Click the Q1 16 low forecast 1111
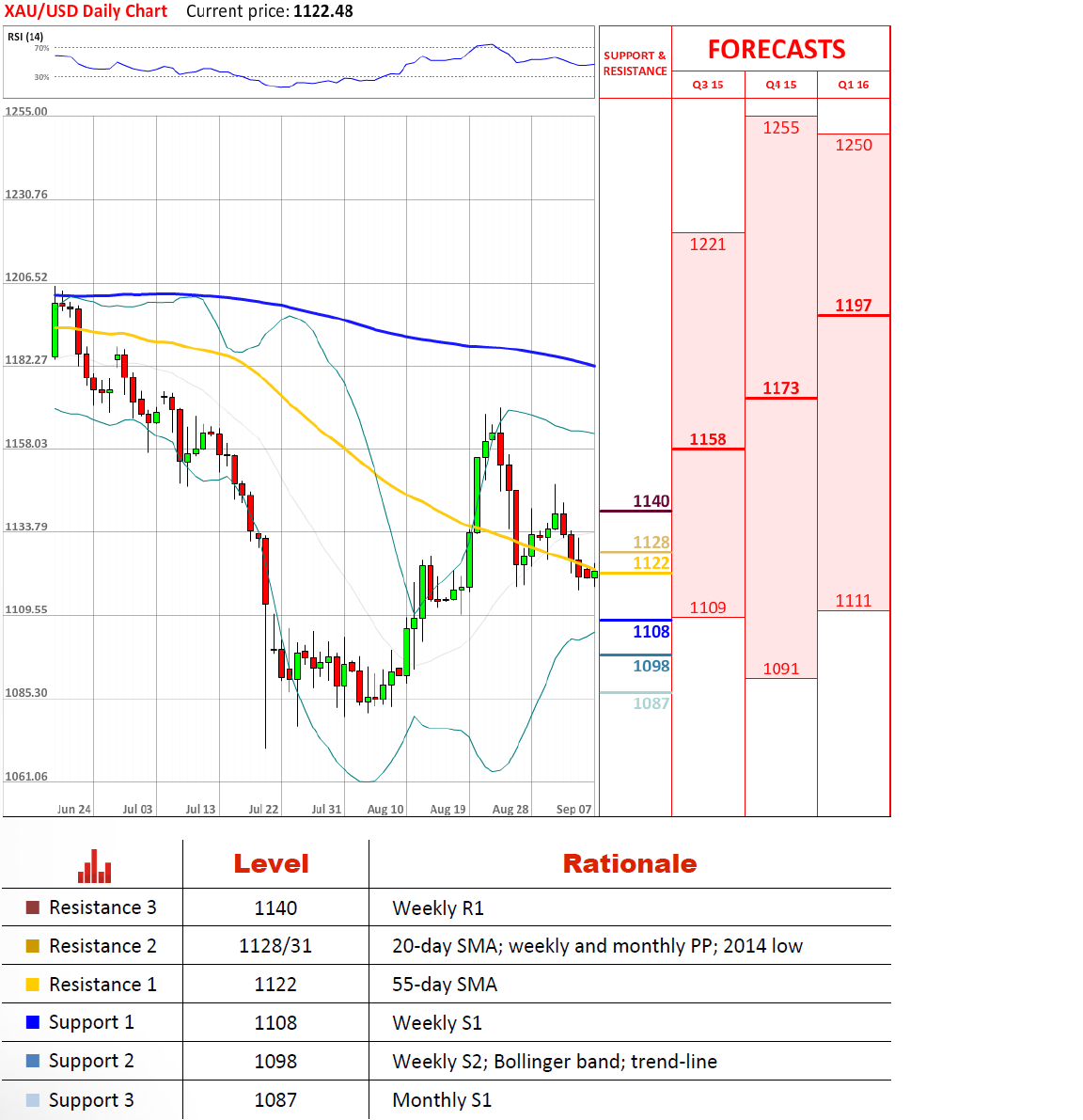Screen dimensions: 1083x1120 point(854,601)
